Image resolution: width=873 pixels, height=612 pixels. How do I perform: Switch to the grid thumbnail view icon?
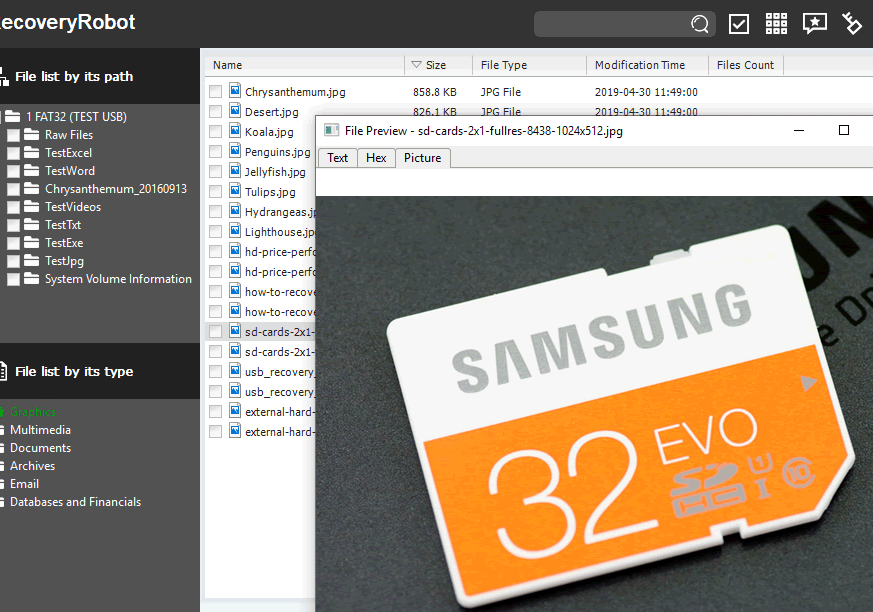point(776,24)
